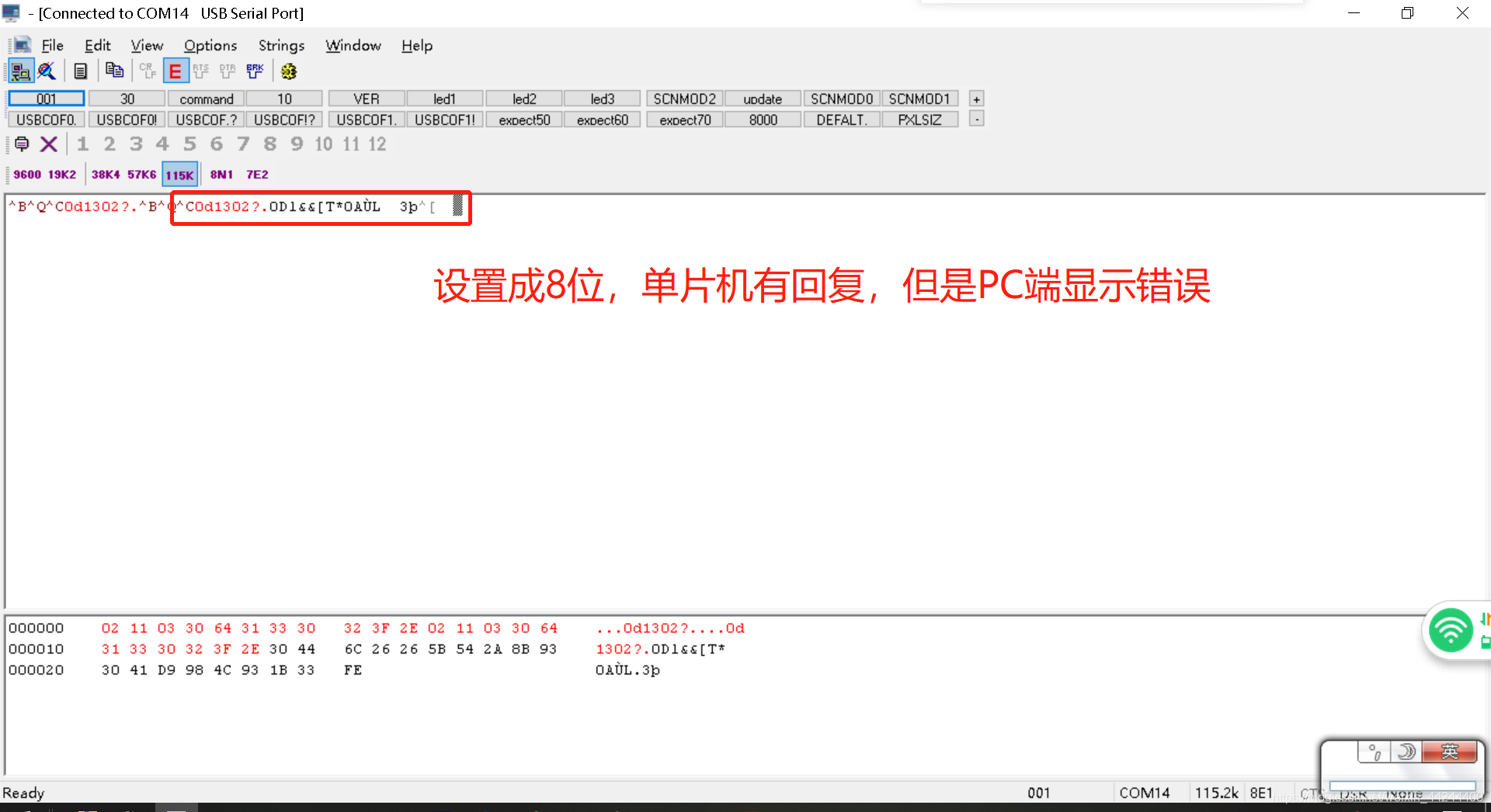Click the green Wi-Fi floating widget

click(1451, 630)
